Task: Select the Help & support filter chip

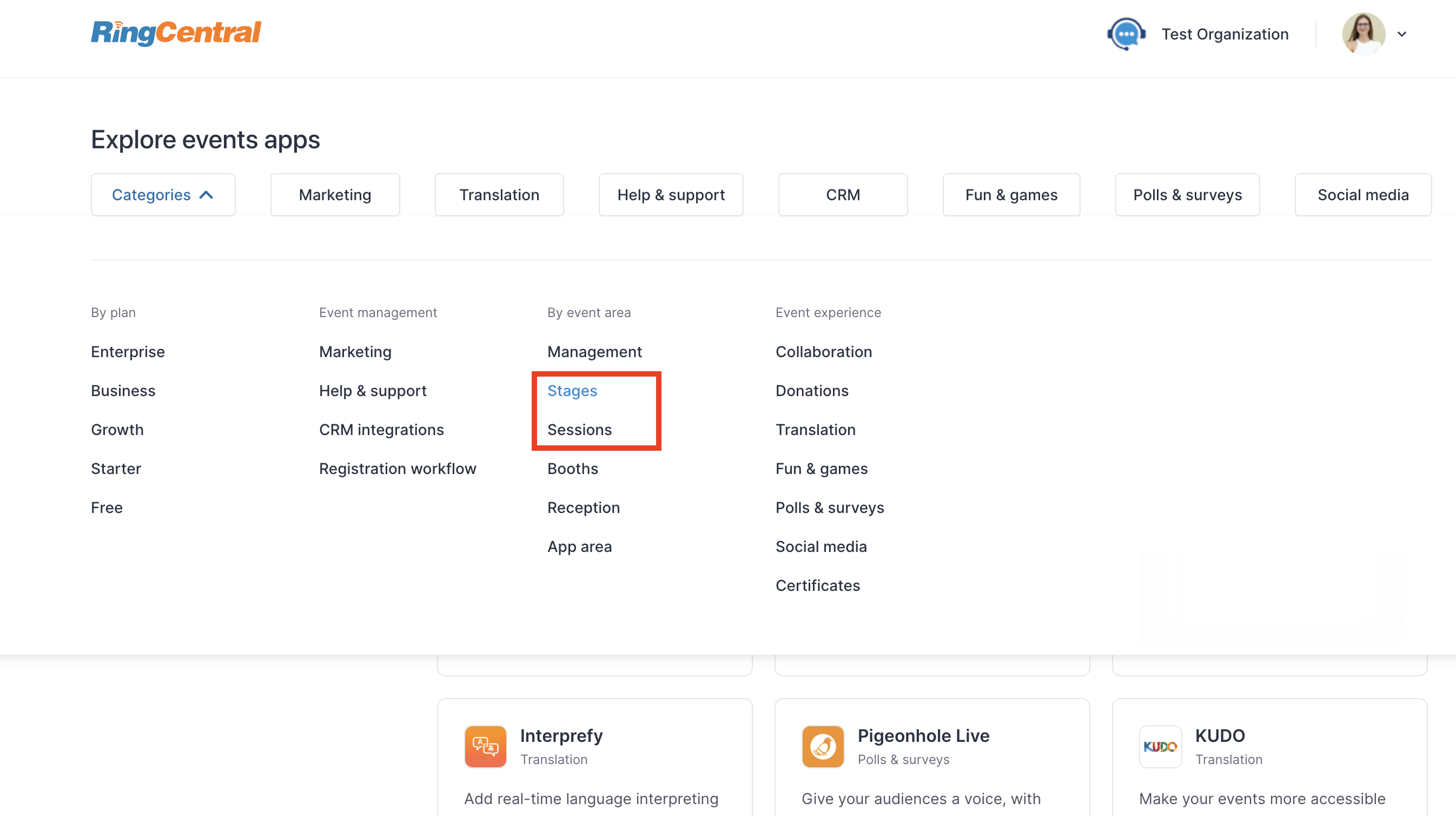Action: [x=670, y=194]
